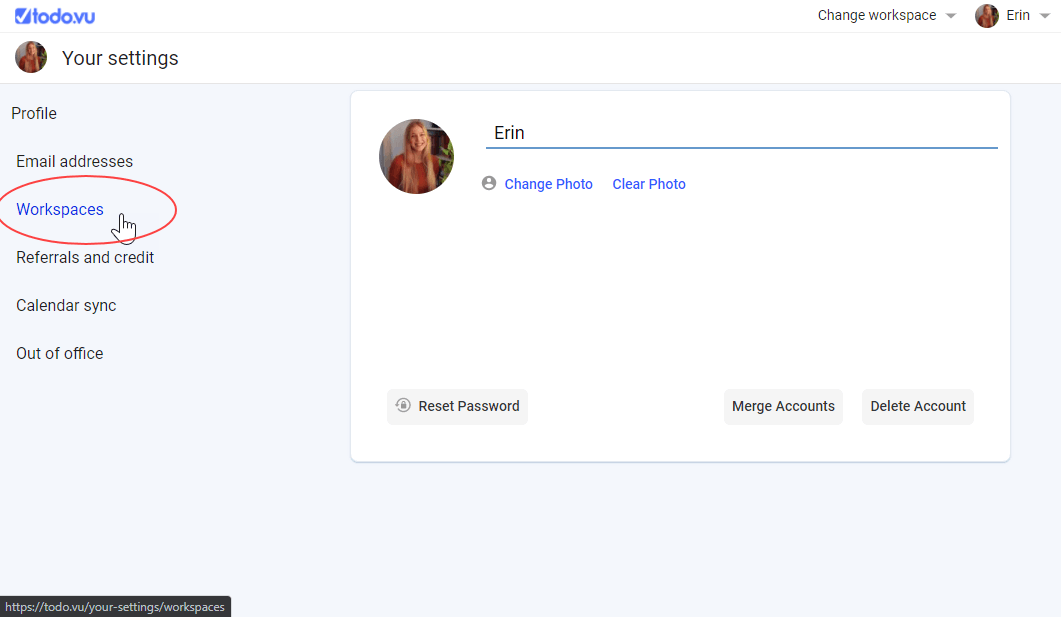This screenshot has height=617, width=1061.
Task: Click the Merge Accounts button
Action: 784,407
